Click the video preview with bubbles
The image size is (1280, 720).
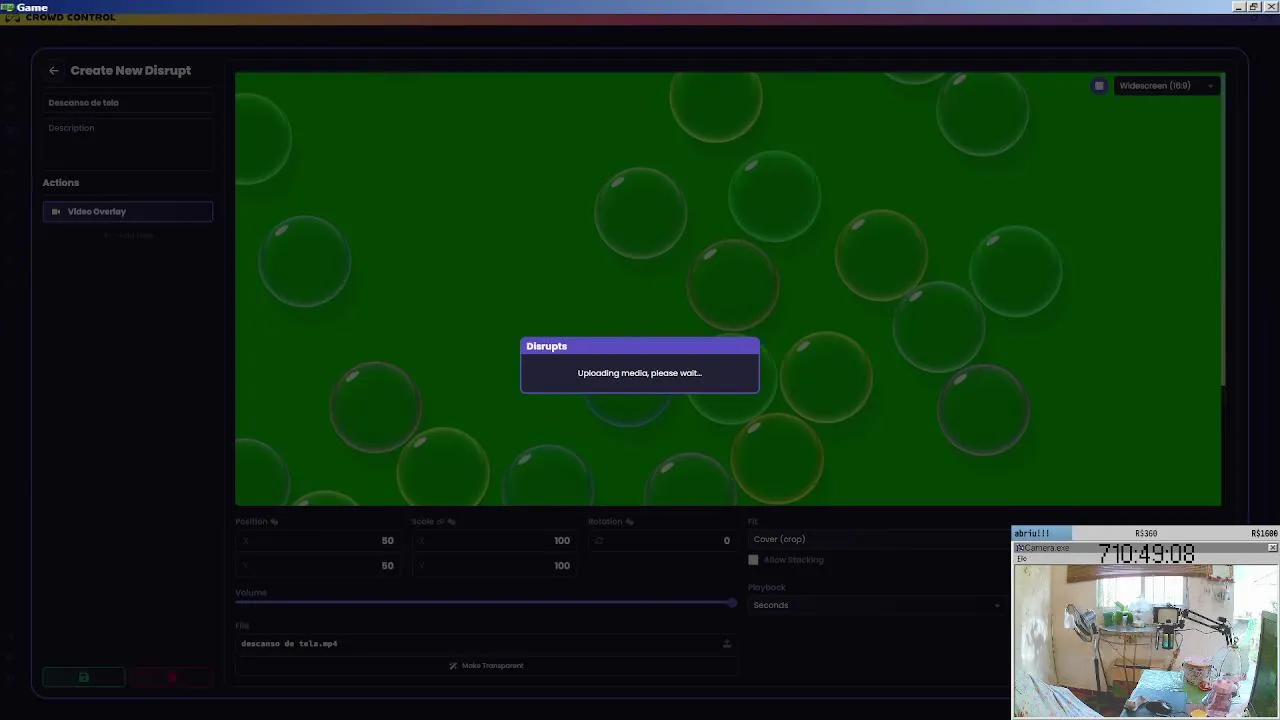[728, 288]
